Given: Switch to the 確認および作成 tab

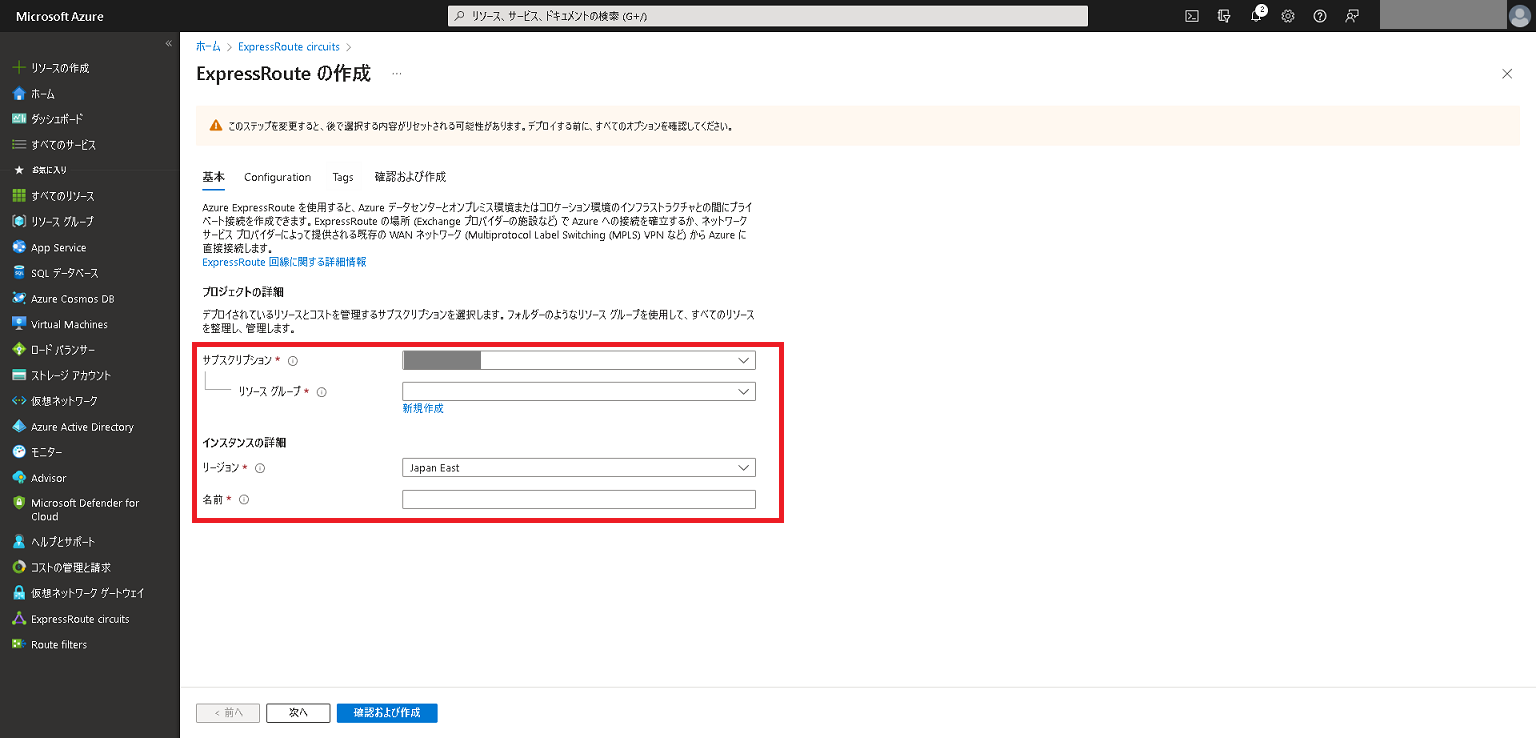Looking at the screenshot, I should 410,177.
